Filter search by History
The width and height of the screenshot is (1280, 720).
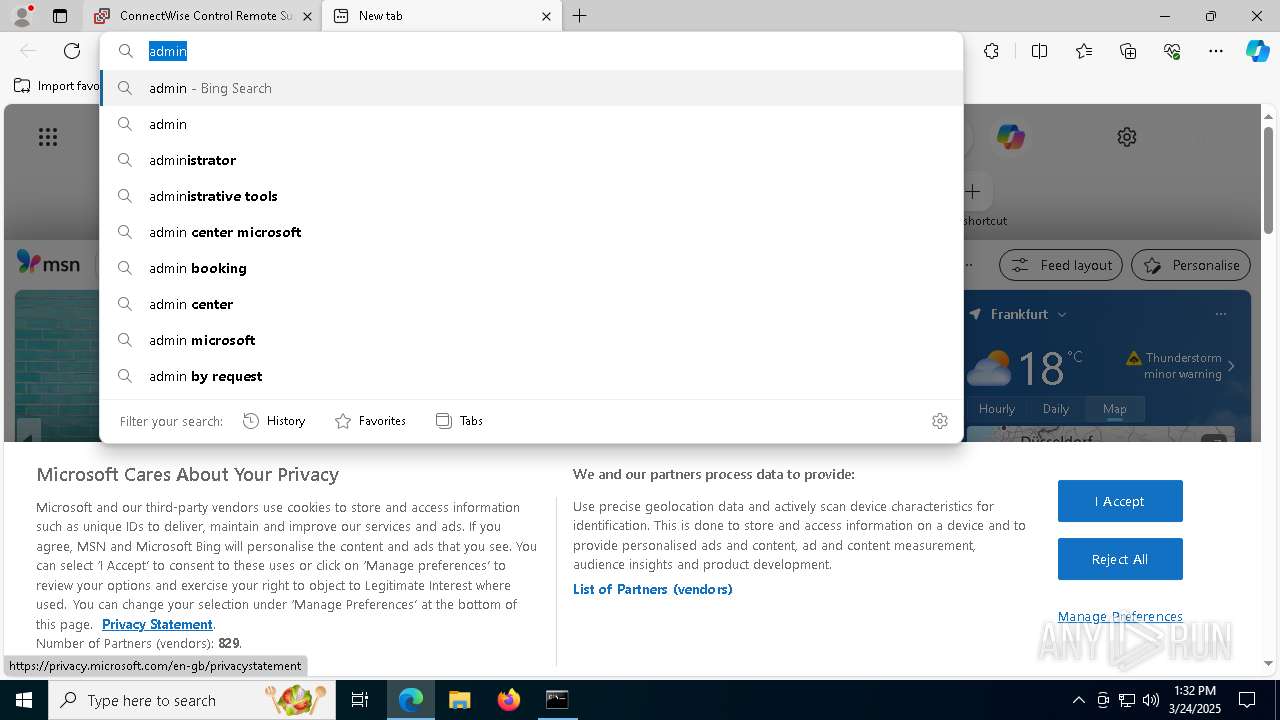click(x=274, y=421)
